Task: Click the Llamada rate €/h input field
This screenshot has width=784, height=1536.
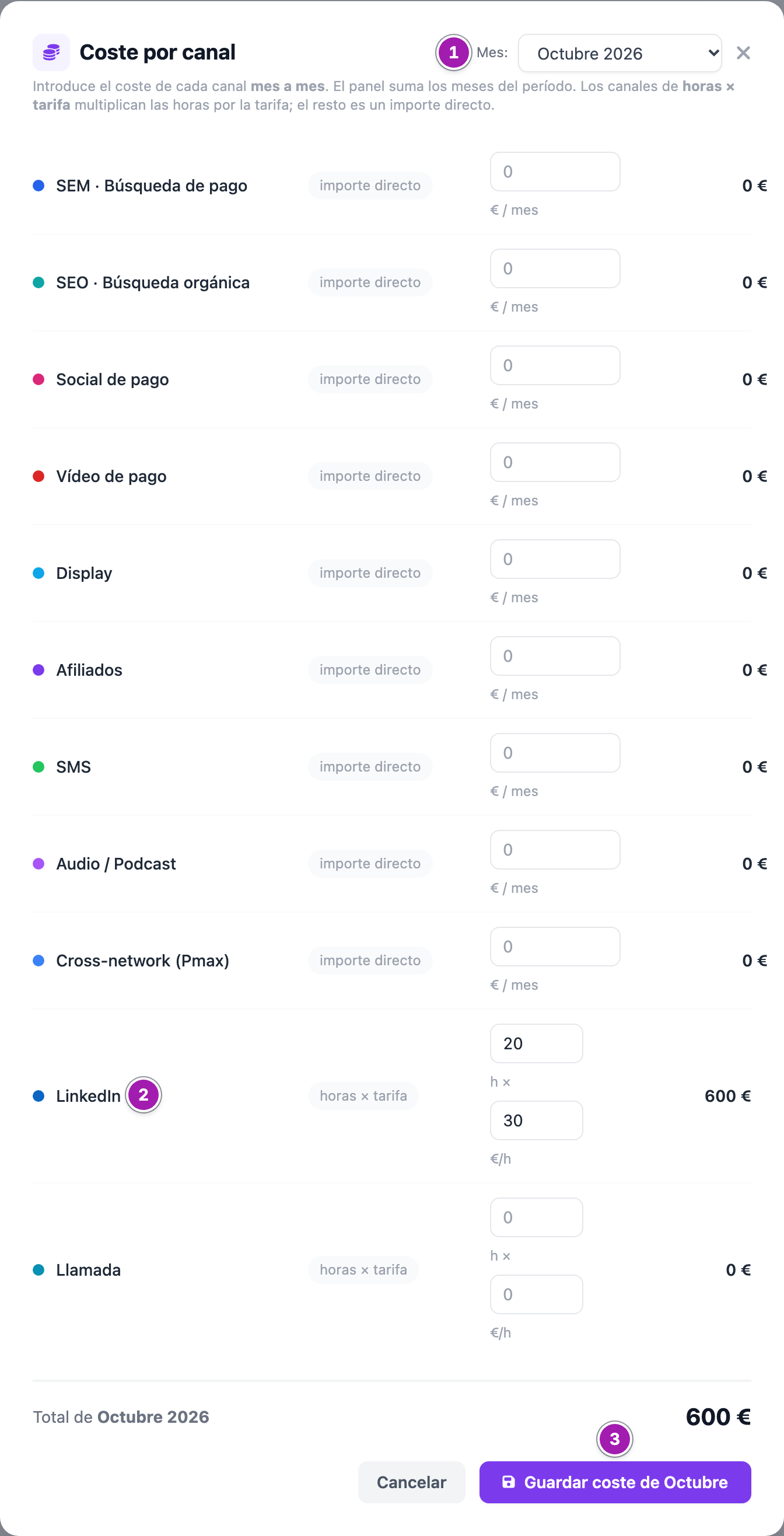Action: [x=537, y=1294]
